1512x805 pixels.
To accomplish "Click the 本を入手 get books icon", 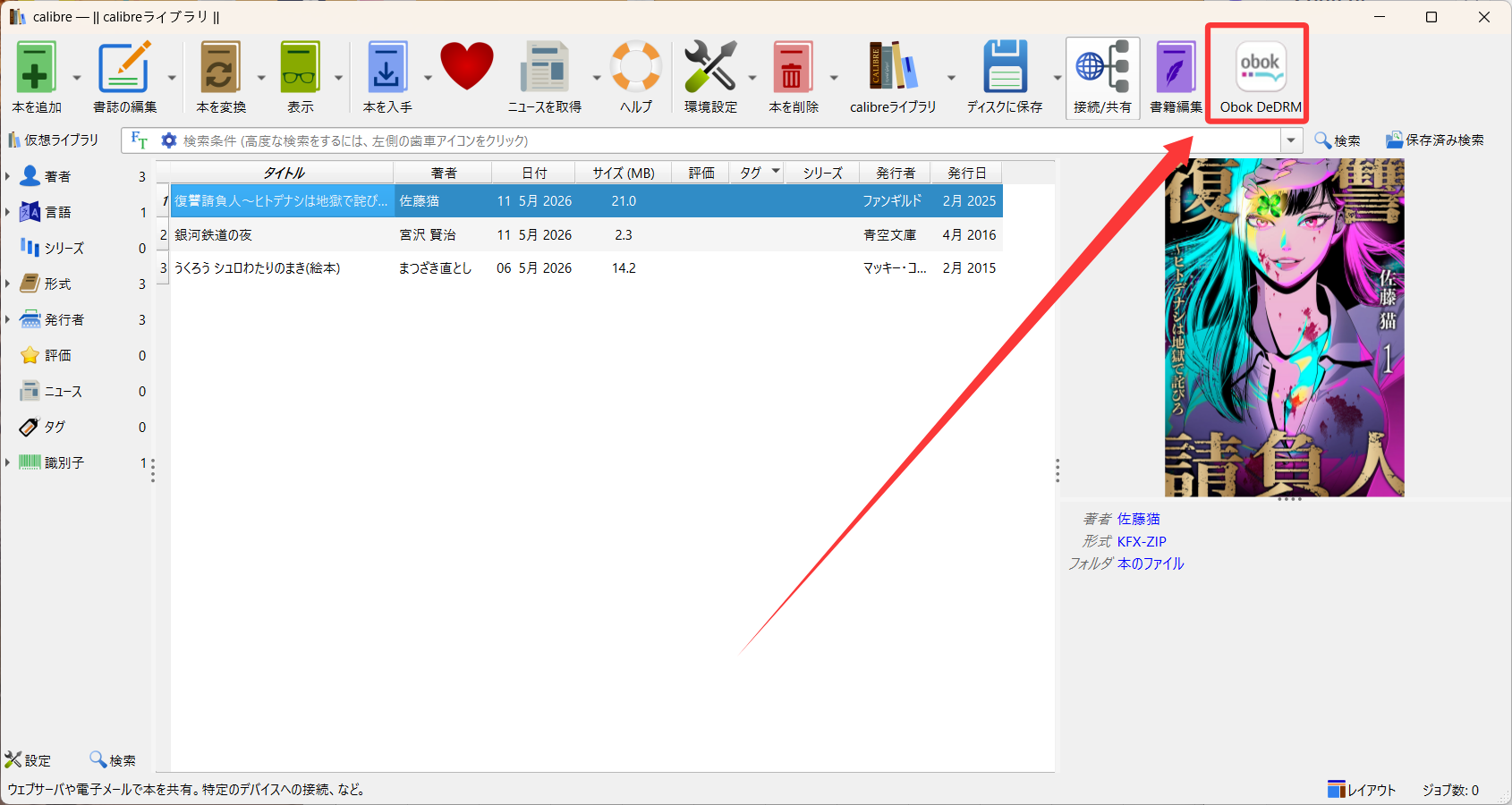I will point(386,67).
